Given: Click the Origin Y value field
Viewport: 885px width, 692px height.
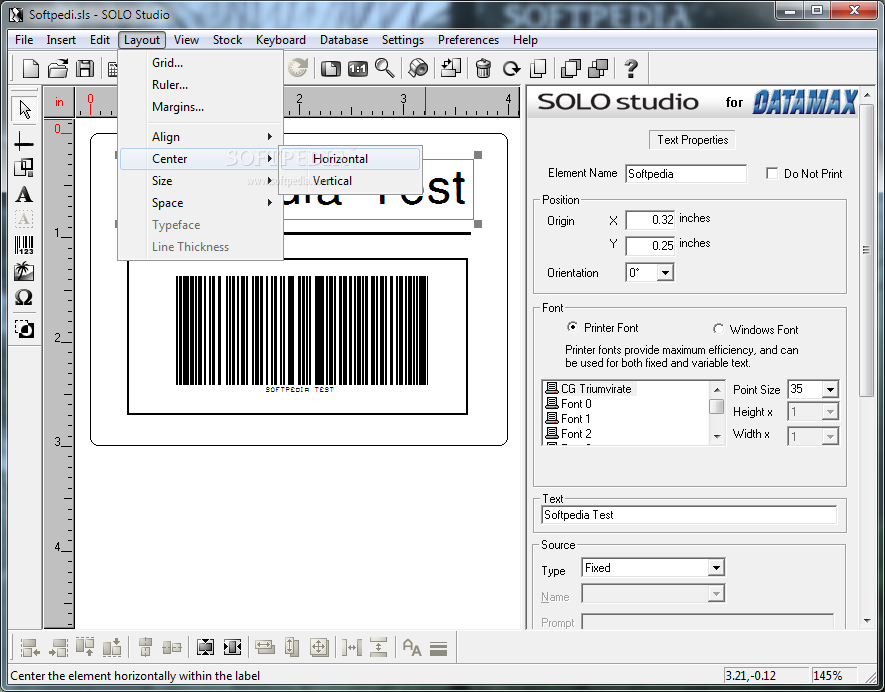Looking at the screenshot, I should tap(650, 246).
